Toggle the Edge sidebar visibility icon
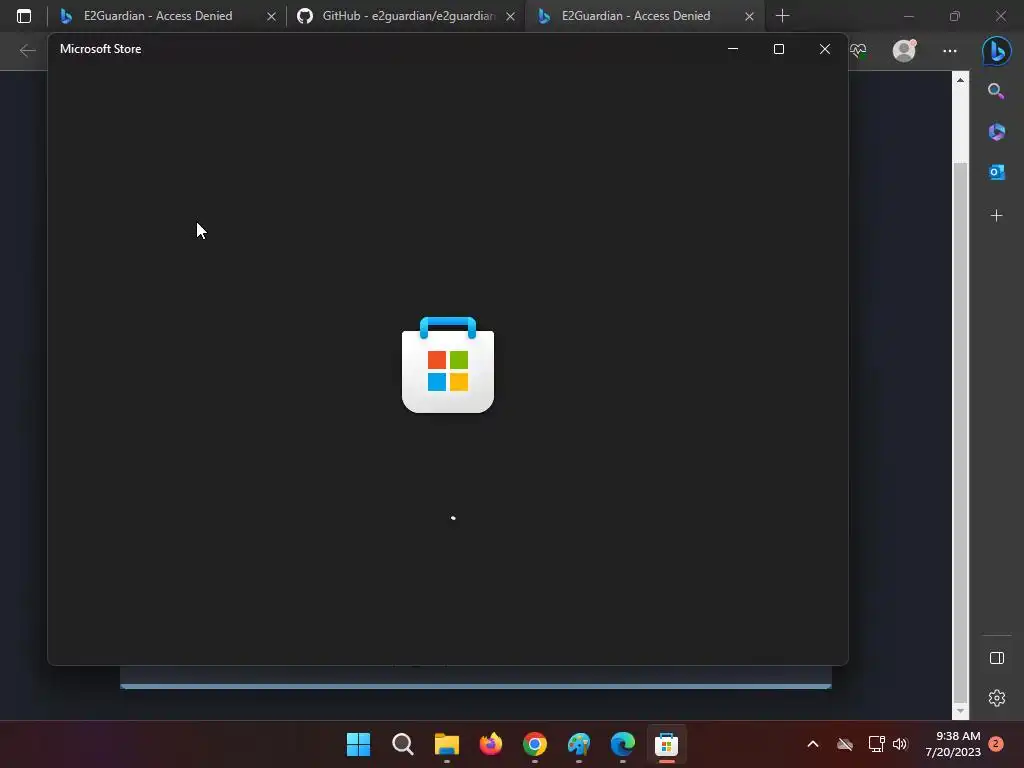 click(997, 658)
